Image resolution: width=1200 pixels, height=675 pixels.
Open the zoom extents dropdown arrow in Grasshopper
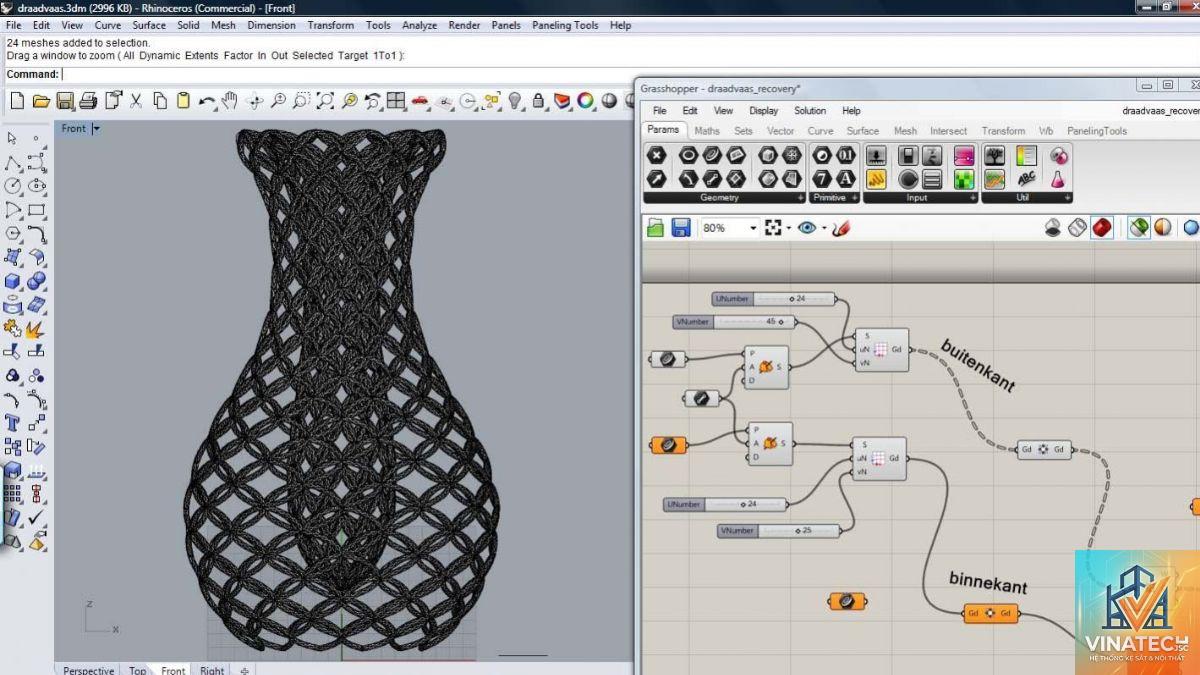[x=789, y=228]
